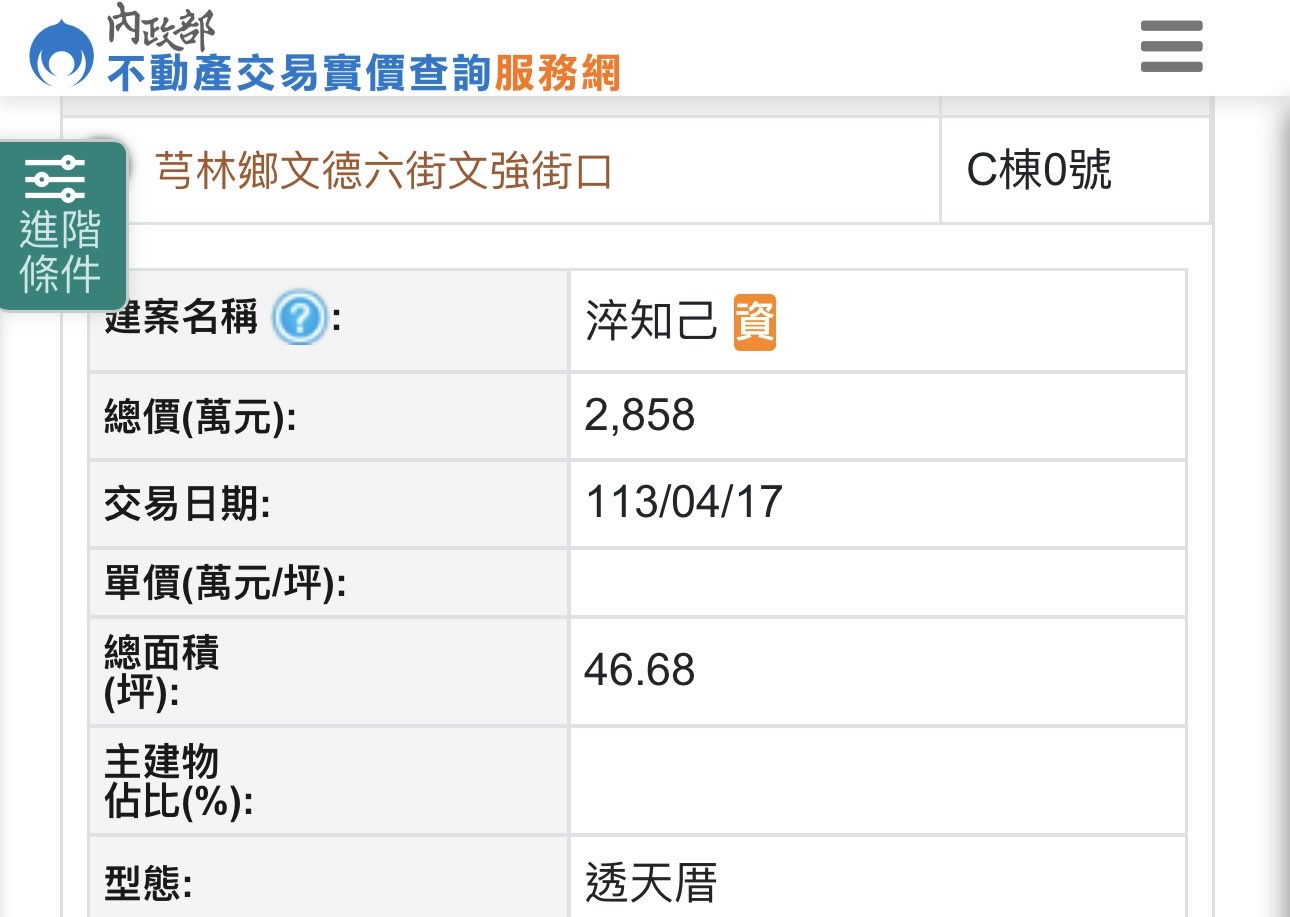Screen dimensions: 1290x917
Task: Click the 內政部 calligraphy text
Action: point(160,27)
